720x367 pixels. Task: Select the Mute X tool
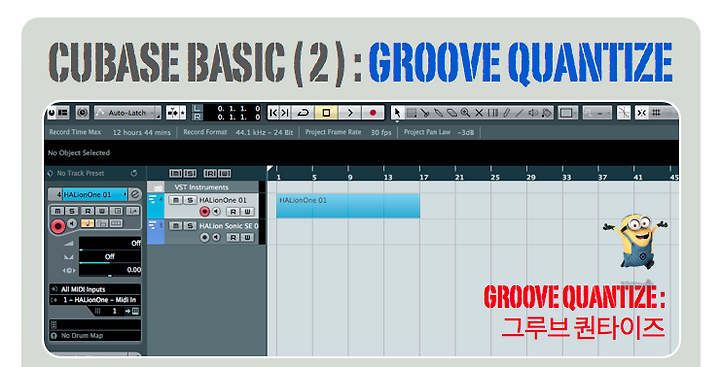[x=479, y=113]
